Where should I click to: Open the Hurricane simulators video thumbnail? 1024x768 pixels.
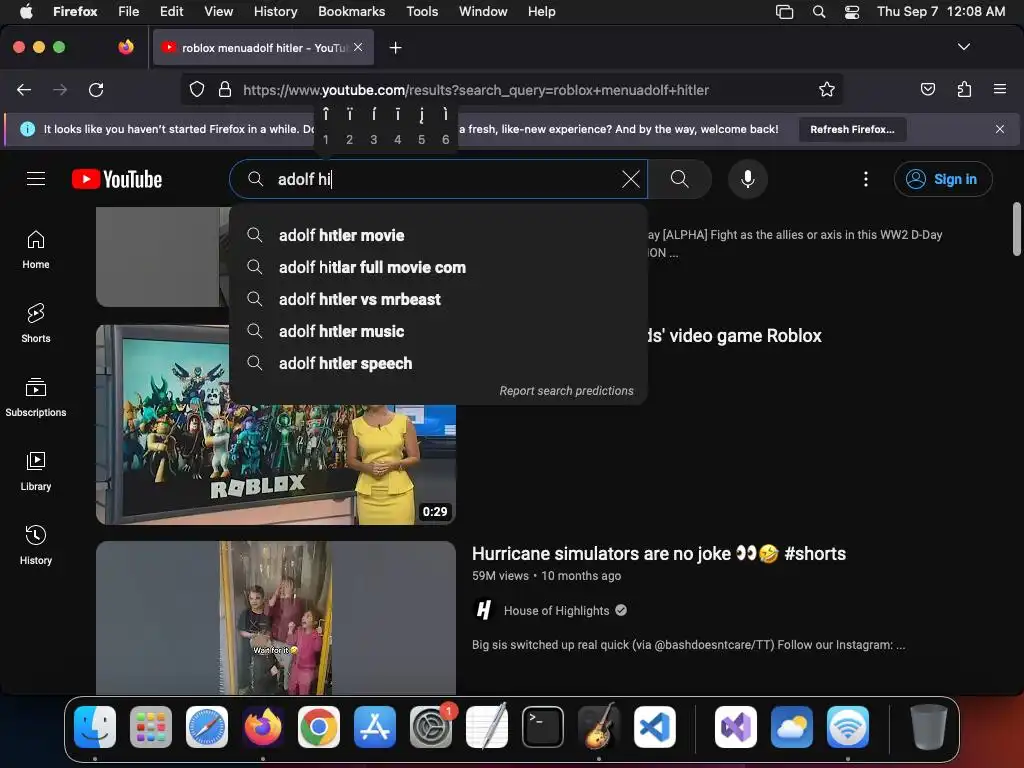[x=276, y=618]
